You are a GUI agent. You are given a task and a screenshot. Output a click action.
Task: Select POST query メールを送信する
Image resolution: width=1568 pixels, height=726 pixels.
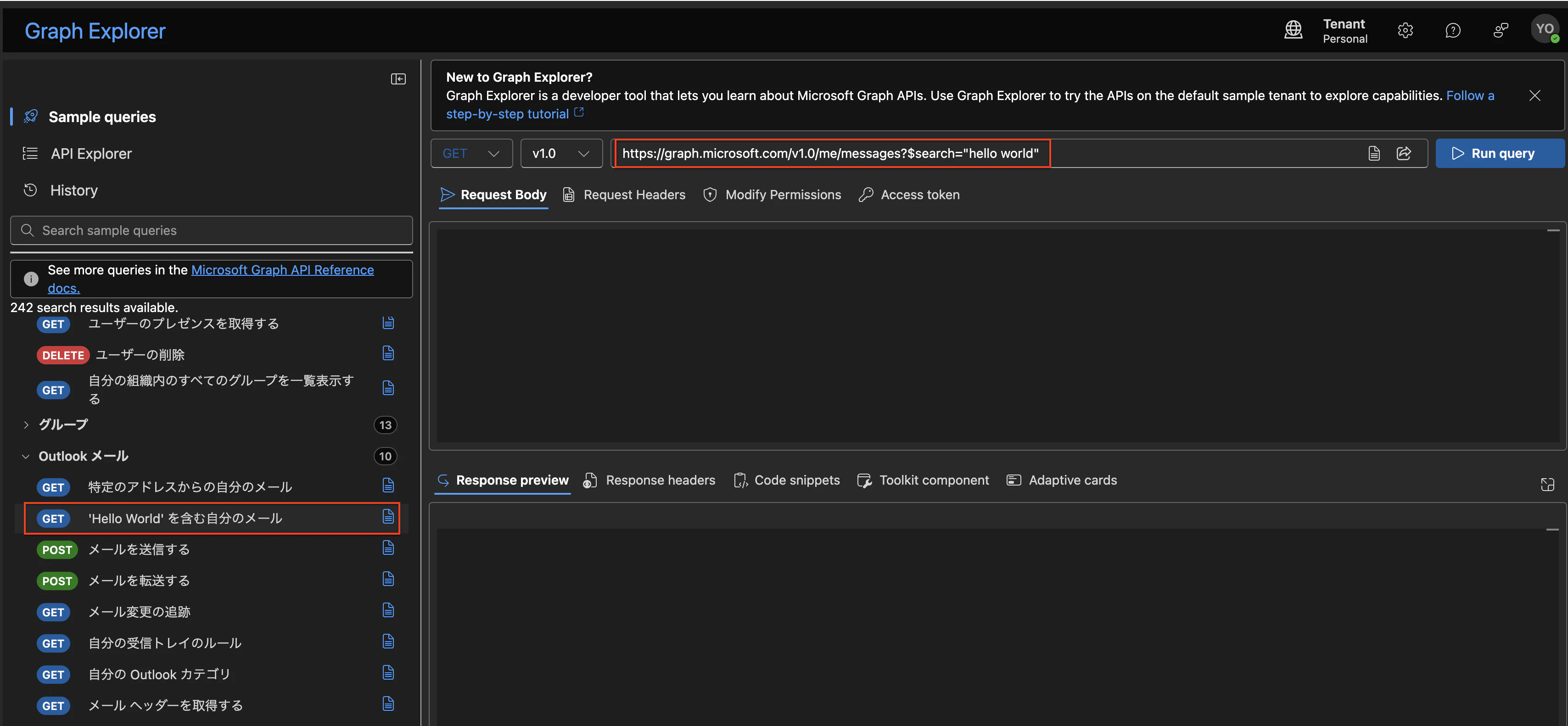(139, 549)
